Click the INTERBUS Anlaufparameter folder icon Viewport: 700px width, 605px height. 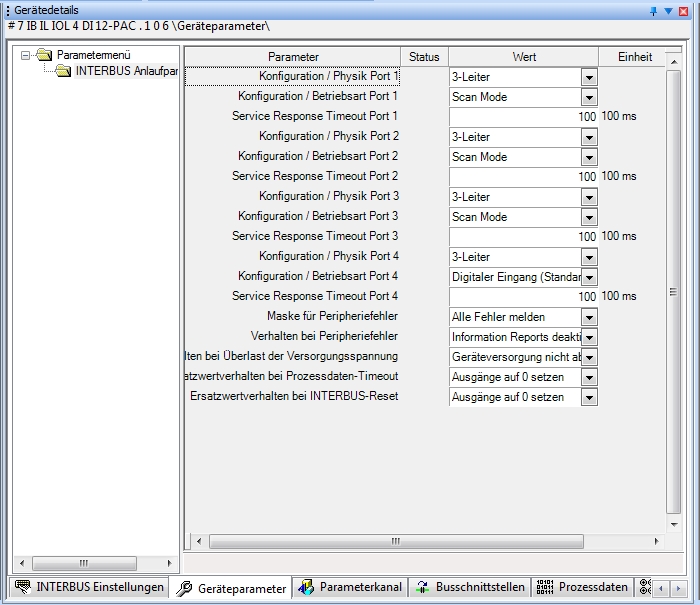63,71
